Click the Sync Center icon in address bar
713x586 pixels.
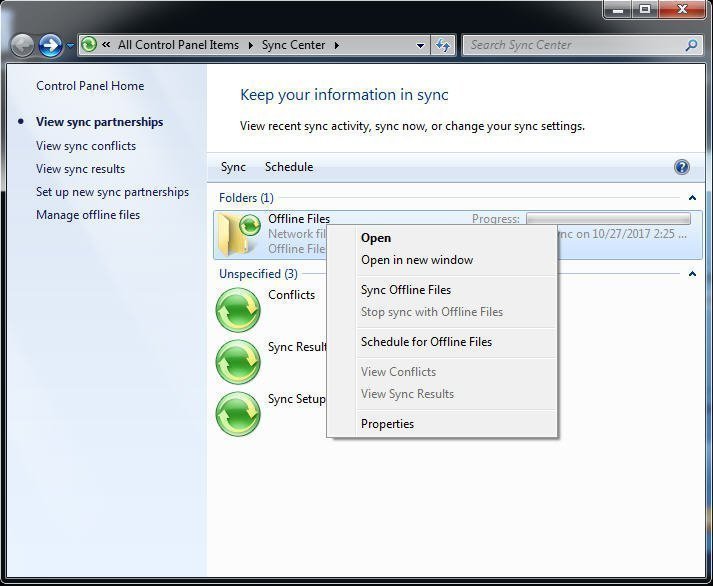point(89,45)
